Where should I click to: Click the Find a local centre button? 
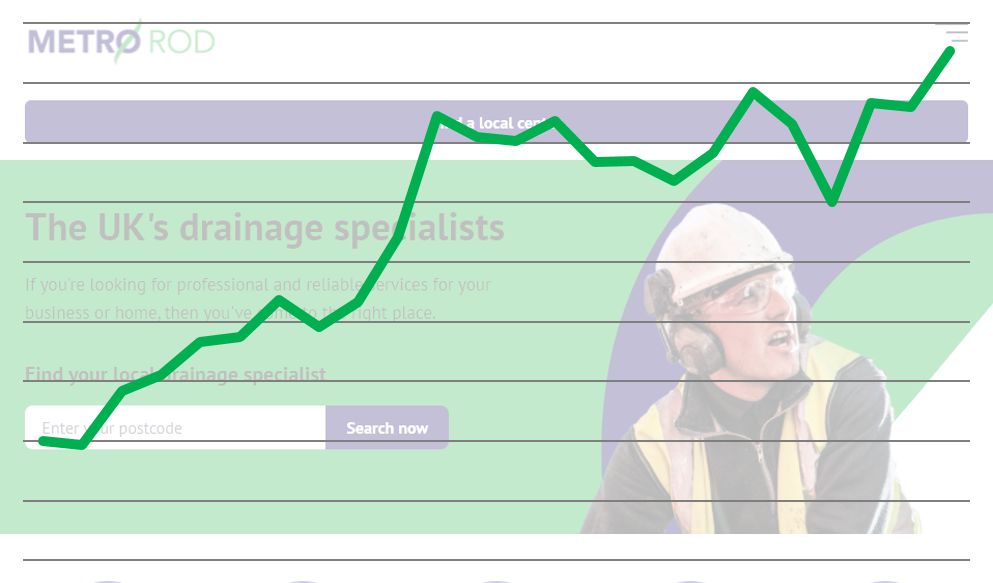click(496, 122)
